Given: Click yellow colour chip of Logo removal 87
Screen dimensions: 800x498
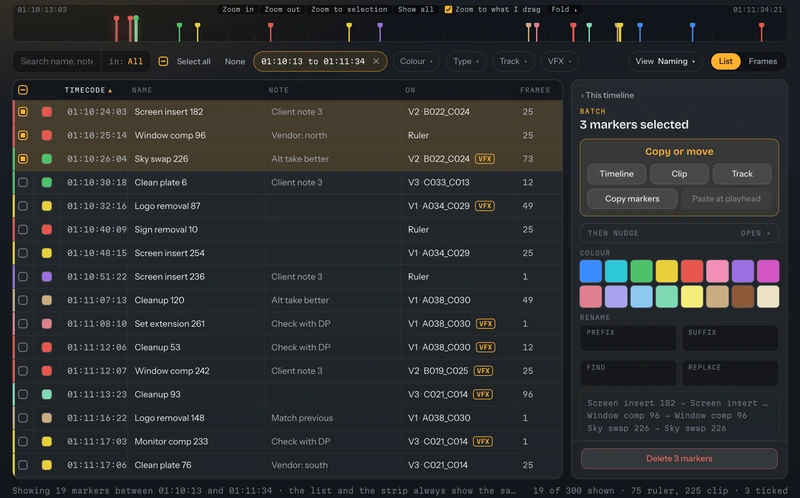Looking at the screenshot, I should coord(46,206).
